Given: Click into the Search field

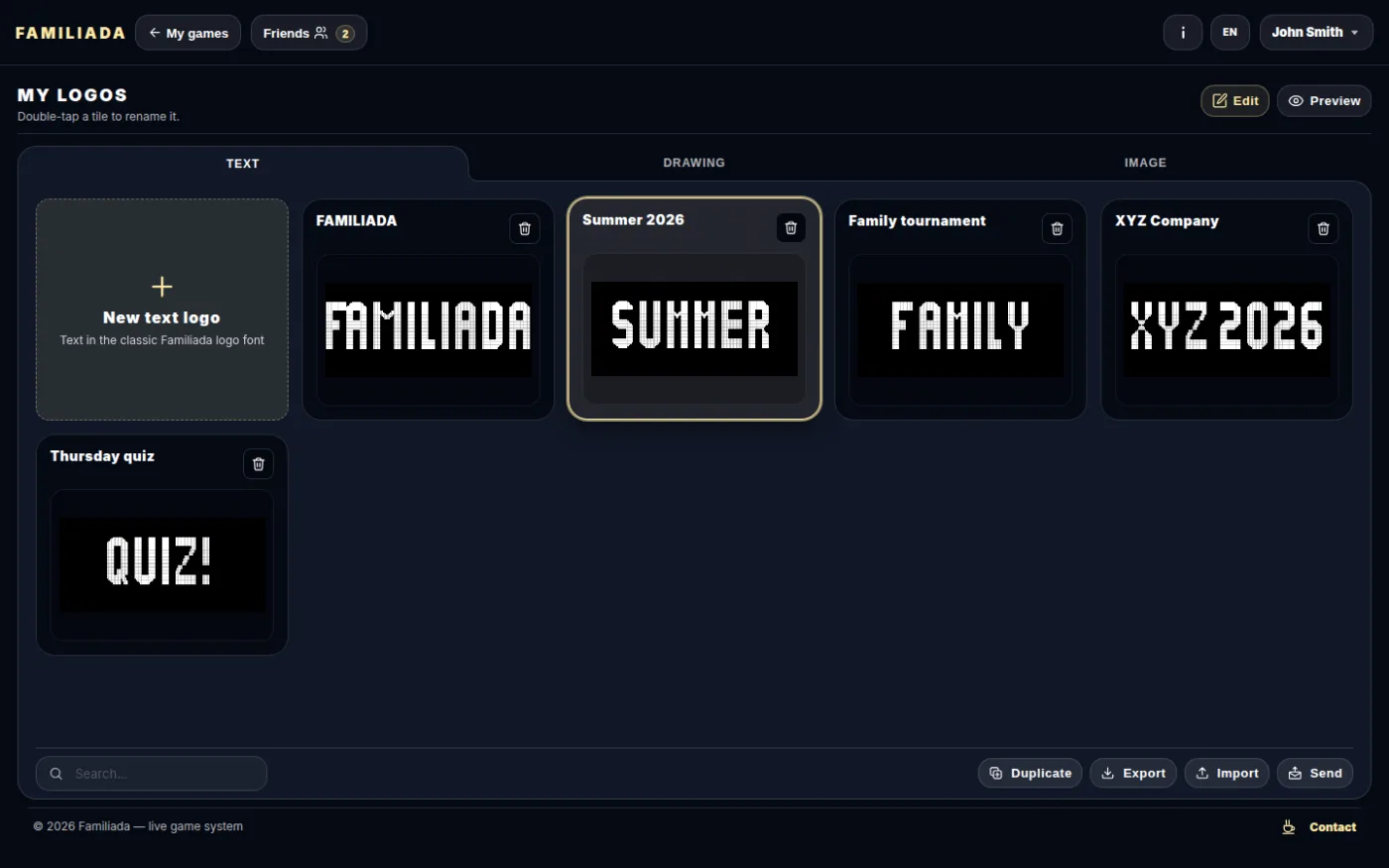Looking at the screenshot, I should pyautogui.click(x=152, y=774).
